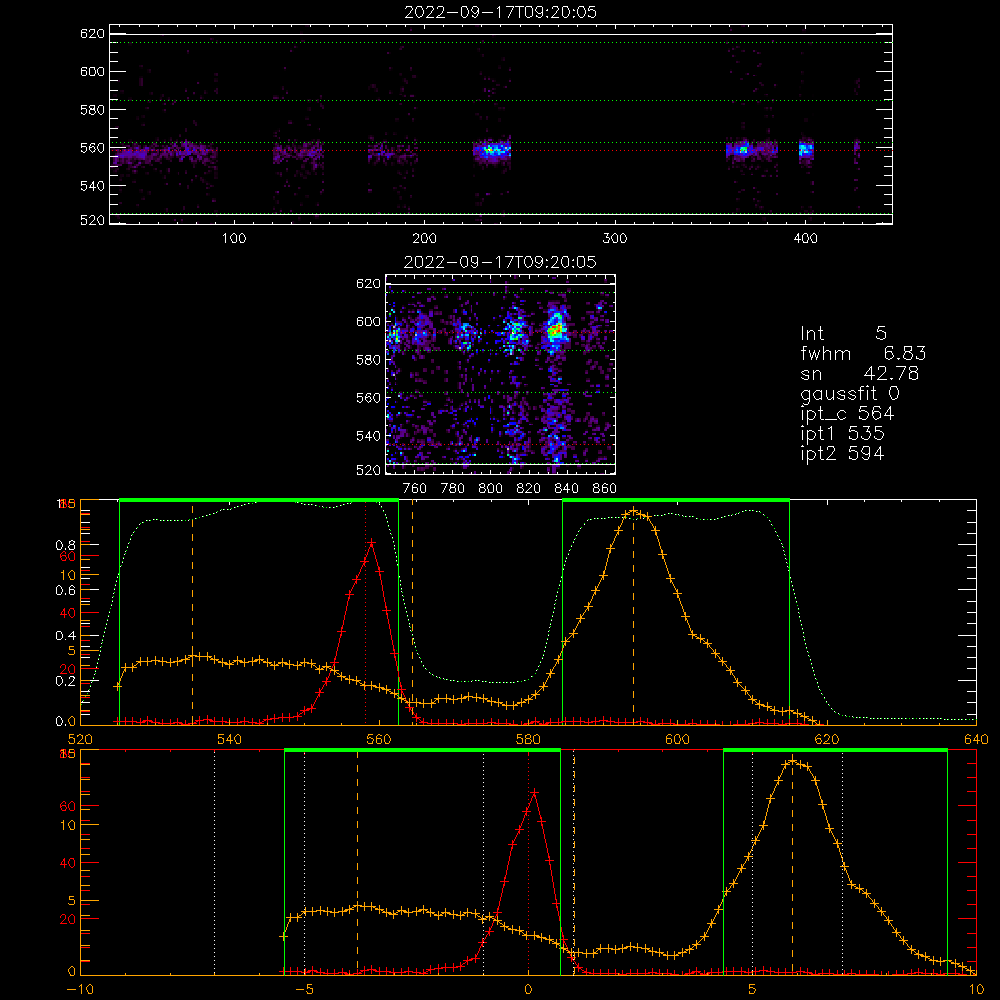
Task: Select the 'Int 5' readout line
Action: 843,333
